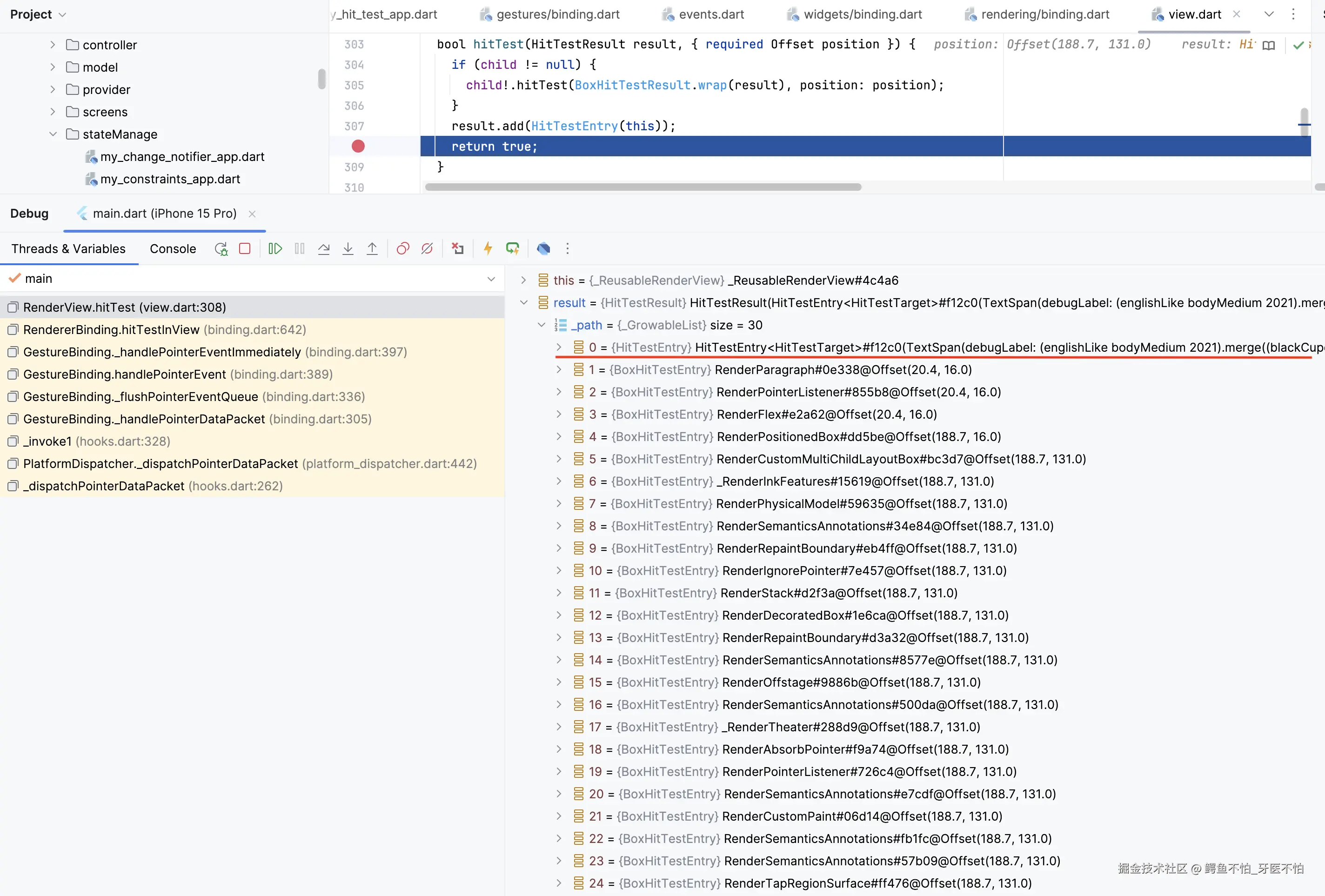Remove the red breakpoint at line 308
Screen dimensions: 1325x896
coord(358,147)
